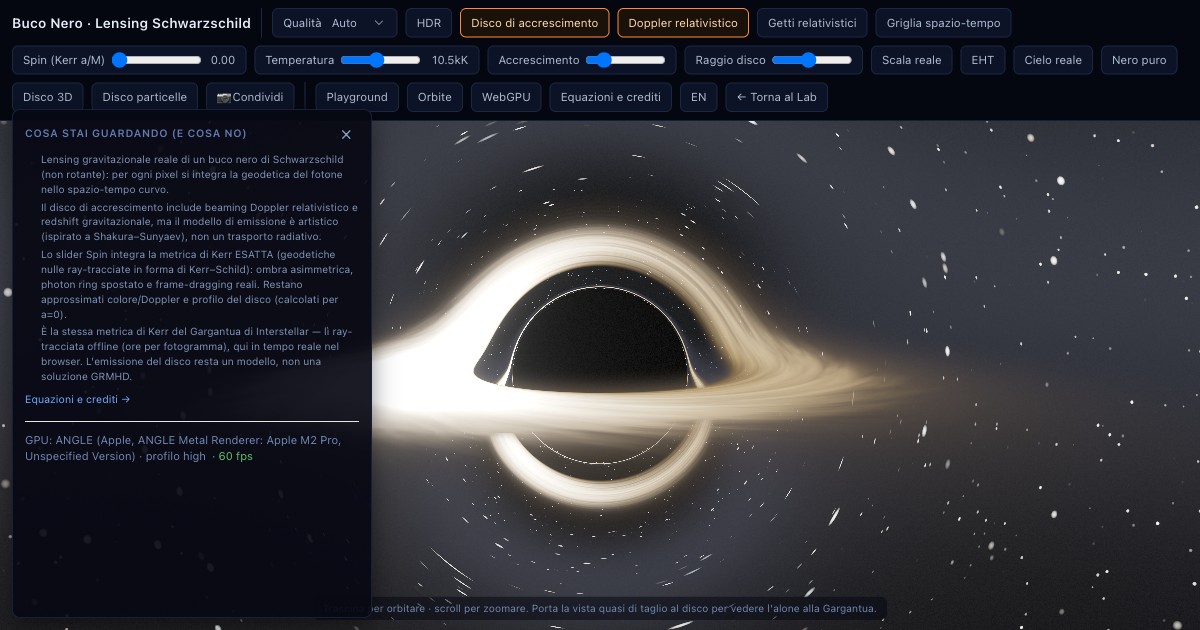This screenshot has height=630, width=1200.
Task: Adjust the Spin (Kerr a/M) slider
Action: coord(157,60)
